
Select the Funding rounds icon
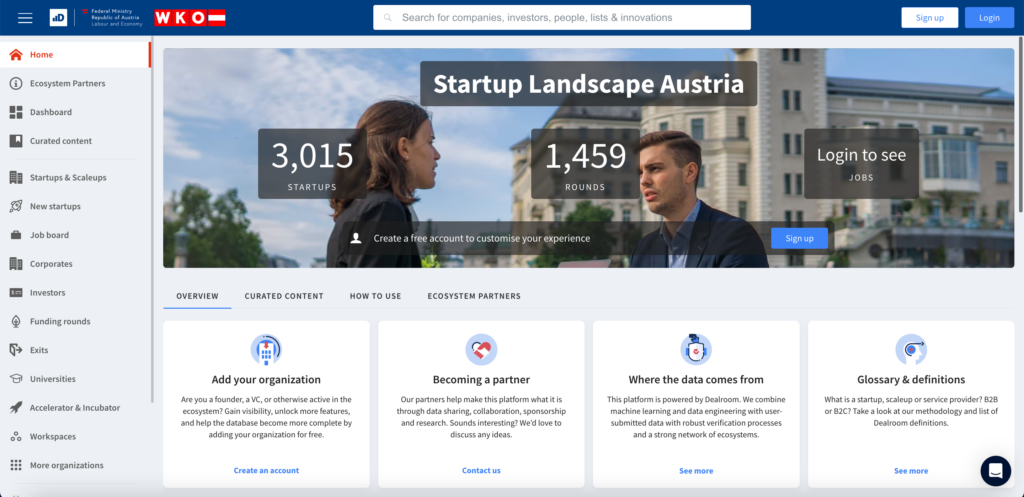16,322
